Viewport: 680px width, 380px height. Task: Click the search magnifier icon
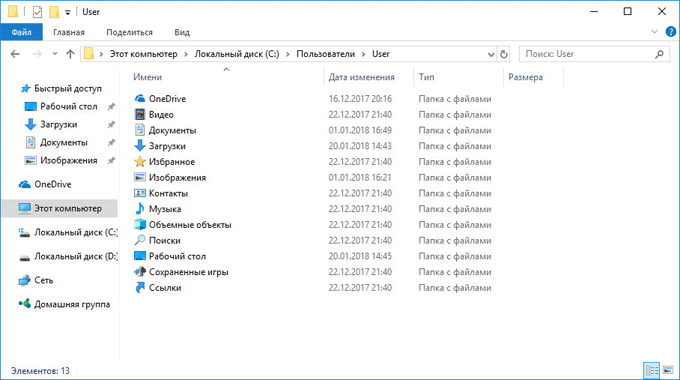coord(660,54)
